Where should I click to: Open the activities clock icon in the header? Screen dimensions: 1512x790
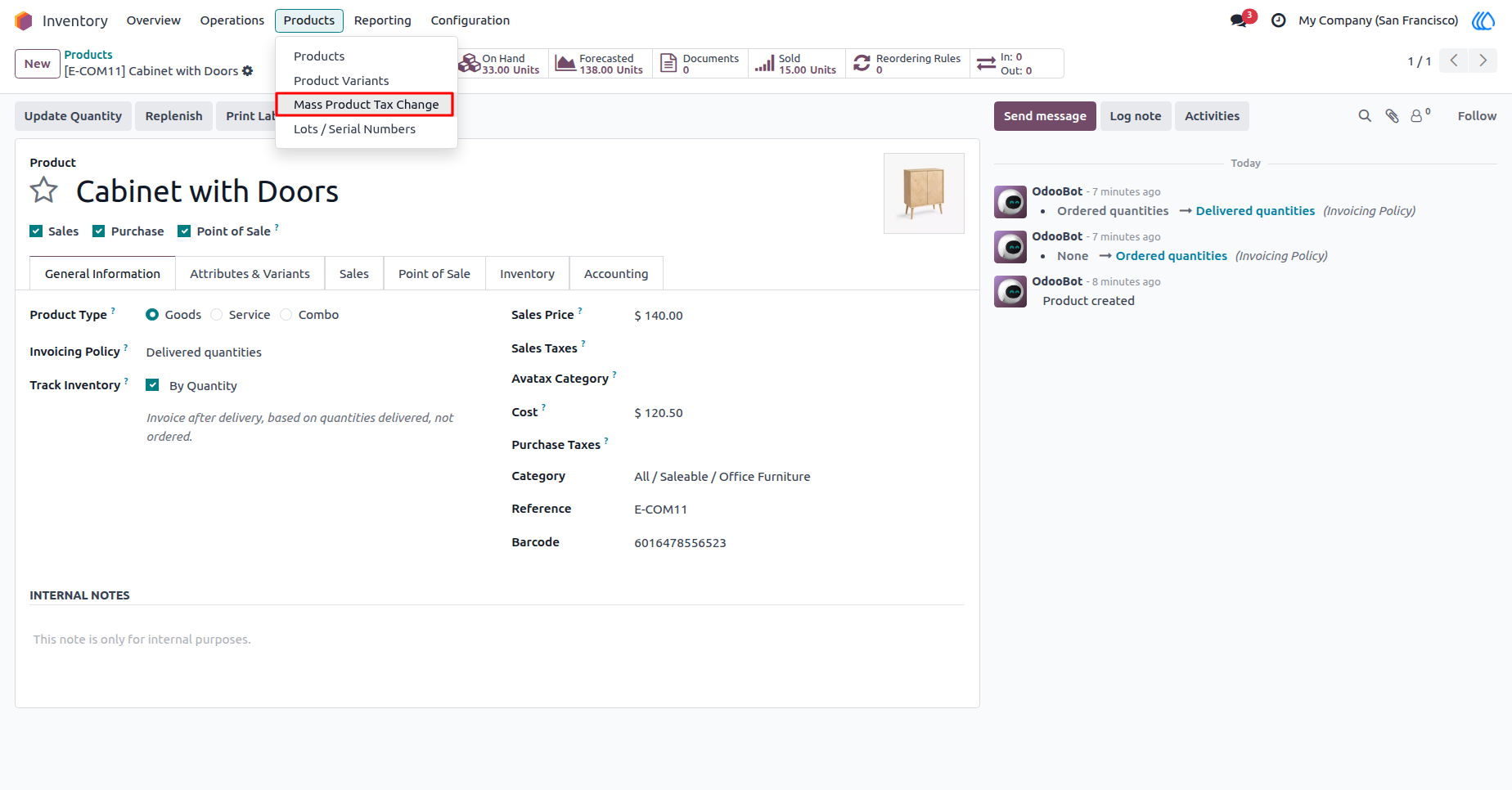(x=1279, y=20)
